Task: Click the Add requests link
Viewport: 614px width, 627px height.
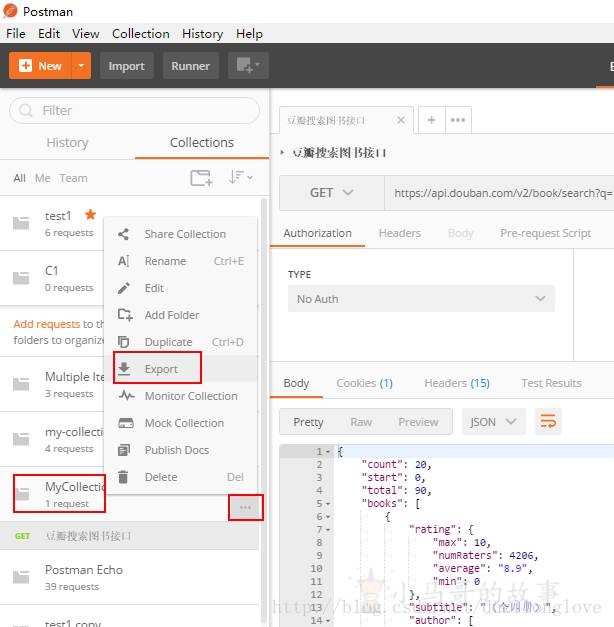Action: [x=46, y=324]
